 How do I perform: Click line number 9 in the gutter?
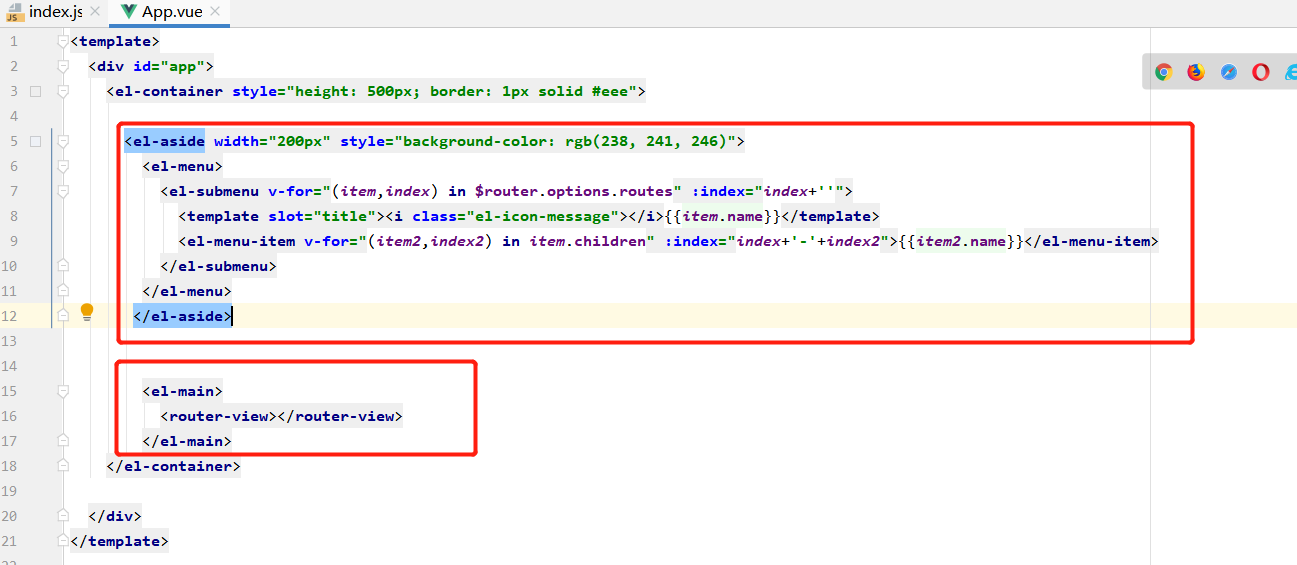pos(13,241)
